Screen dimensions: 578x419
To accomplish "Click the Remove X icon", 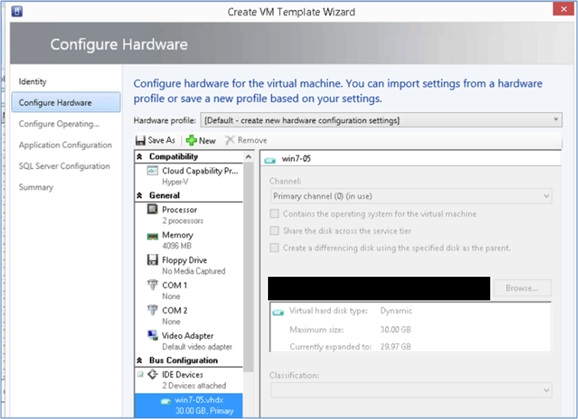I will point(230,140).
